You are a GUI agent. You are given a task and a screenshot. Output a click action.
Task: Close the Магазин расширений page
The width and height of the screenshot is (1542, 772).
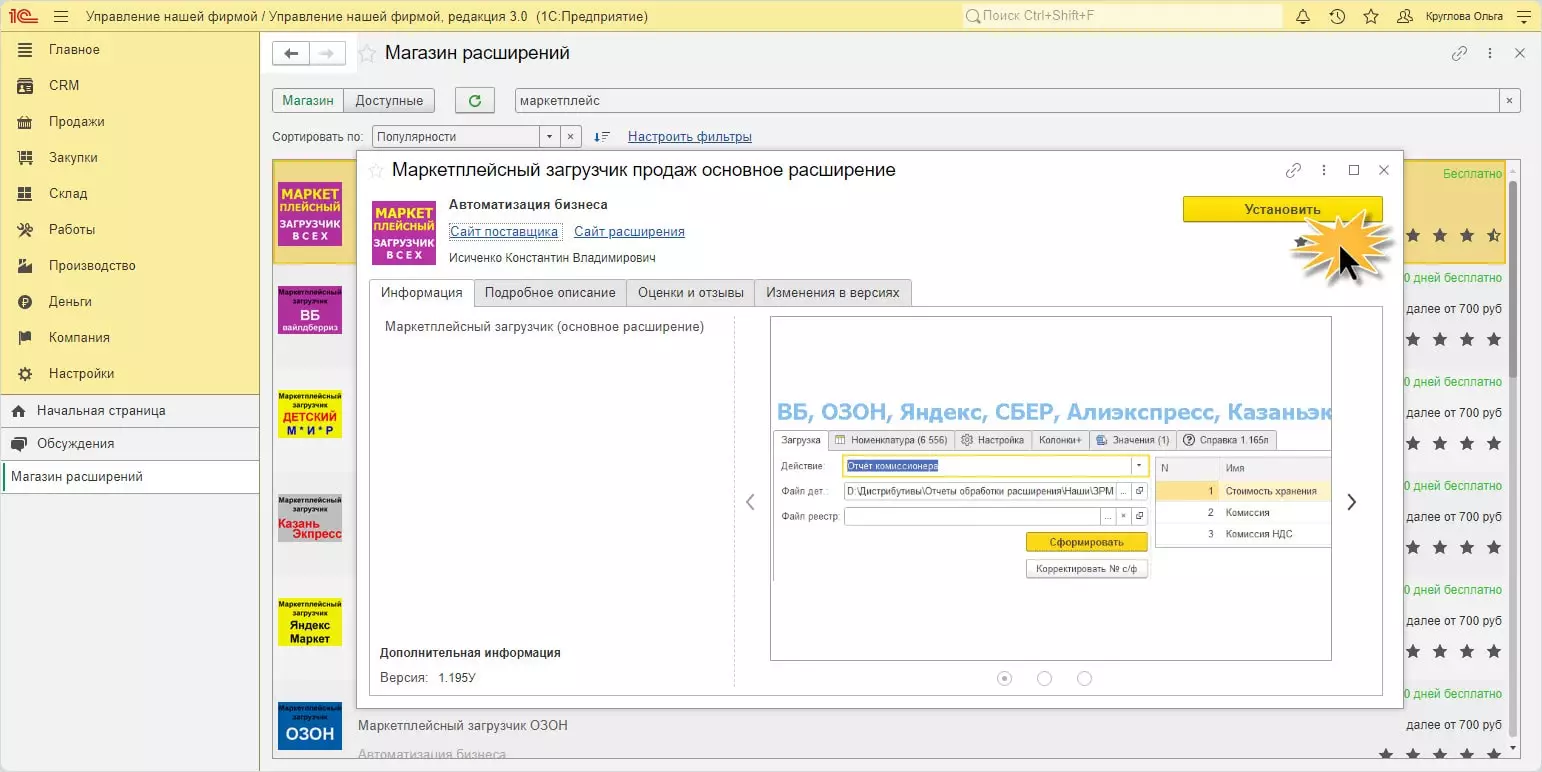1520,54
